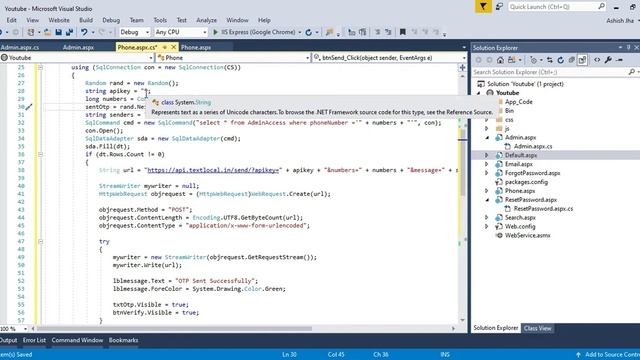
Task: Click the comment selection icon in the toolbar
Action: click(378, 32)
